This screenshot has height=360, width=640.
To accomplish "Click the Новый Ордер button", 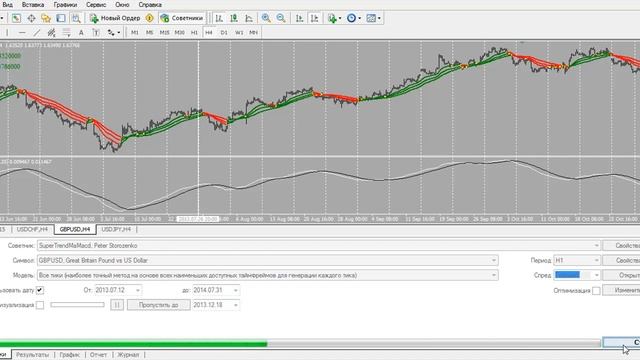I will 115,18.
